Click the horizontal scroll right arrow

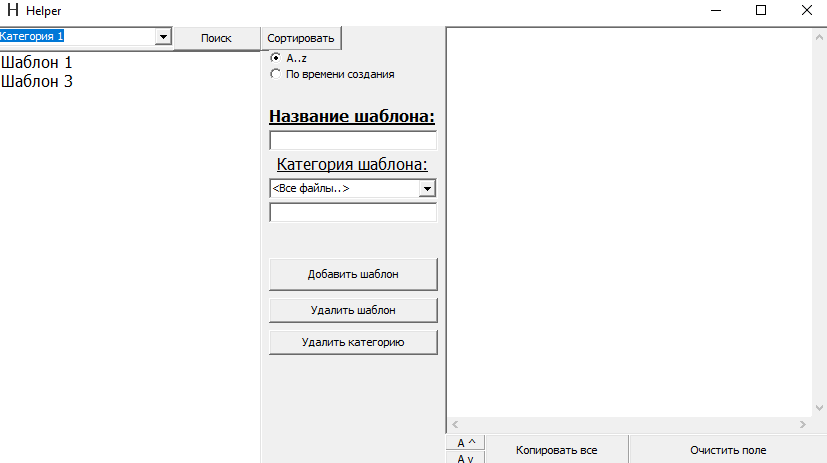coord(803,425)
